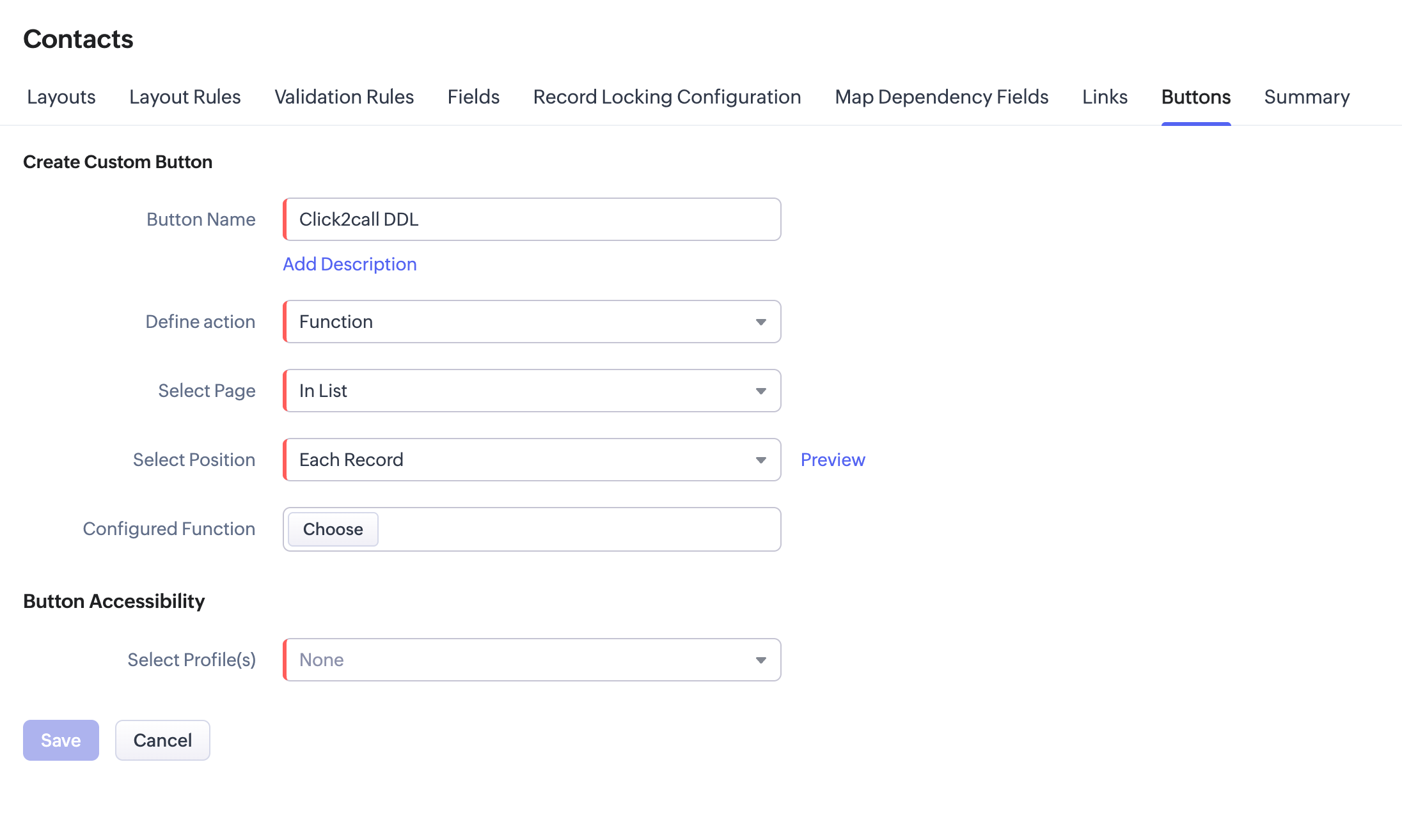Image resolution: width=1402 pixels, height=840 pixels.
Task: Expand the Select Page dropdown
Action: coord(532,391)
